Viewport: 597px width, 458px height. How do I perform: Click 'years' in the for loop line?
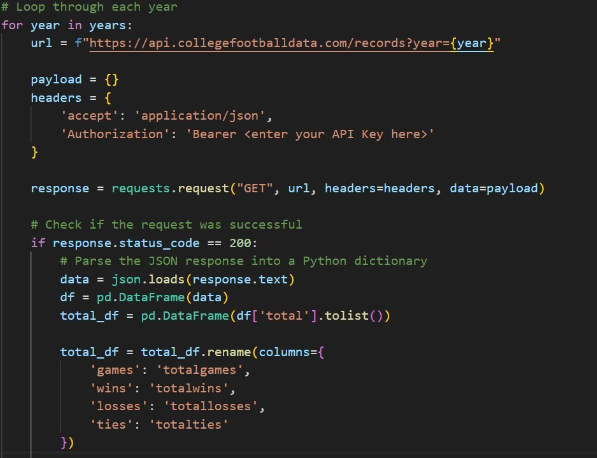(109, 25)
